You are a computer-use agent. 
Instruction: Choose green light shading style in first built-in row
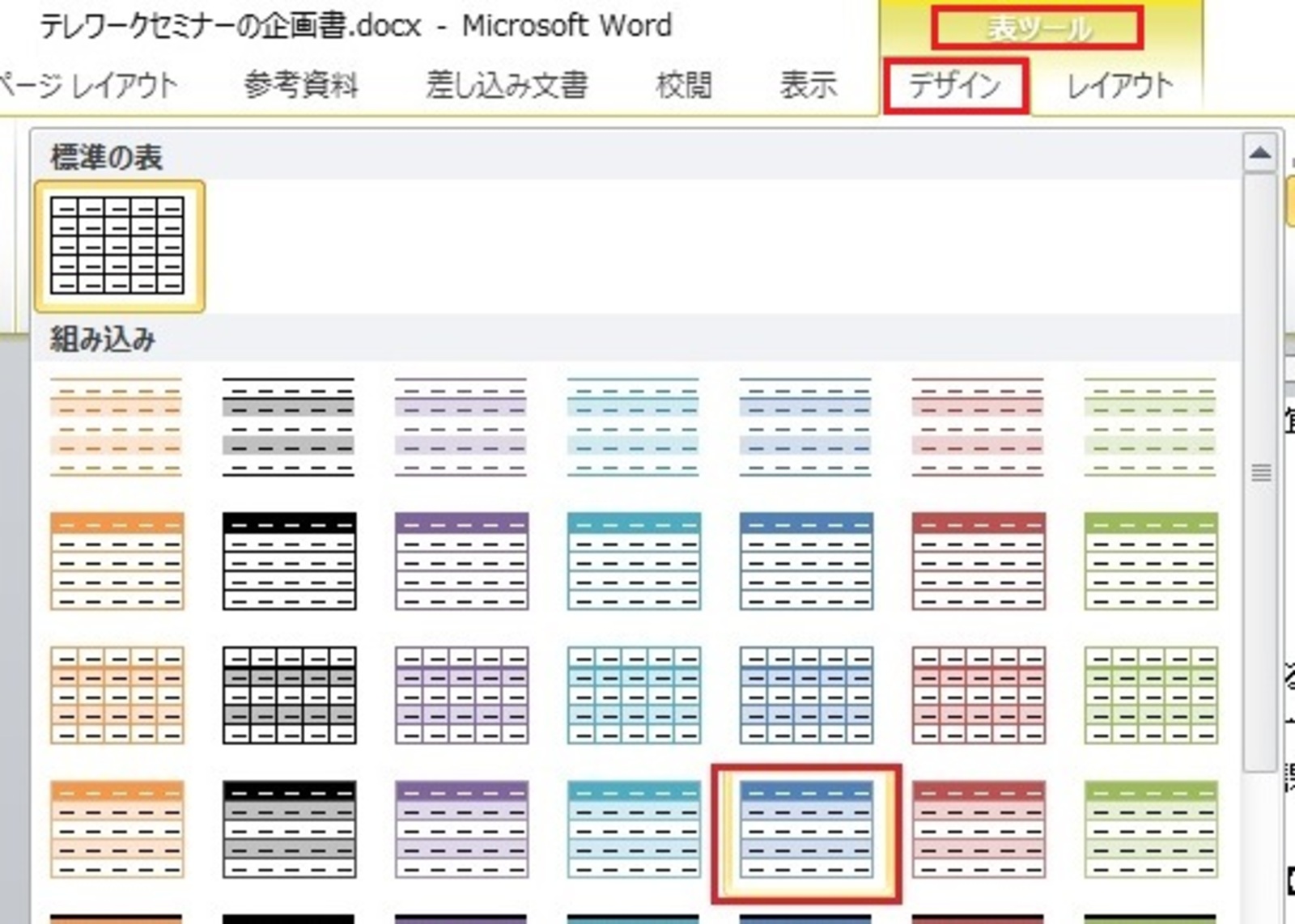pos(1151,426)
